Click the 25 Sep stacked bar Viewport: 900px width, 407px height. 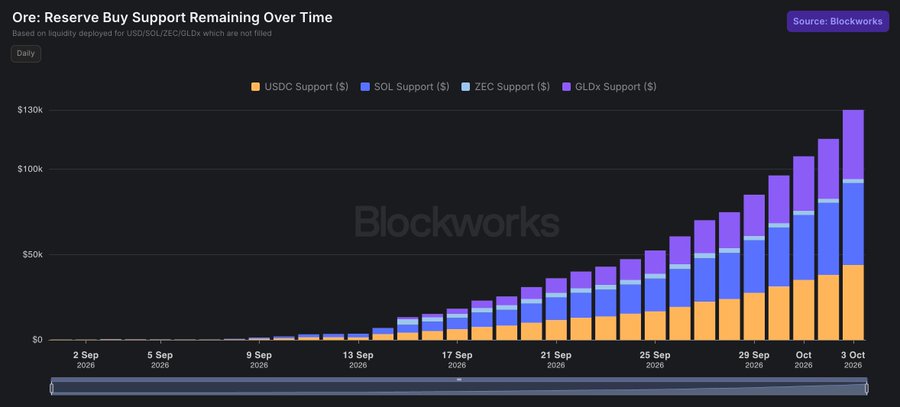click(655, 295)
